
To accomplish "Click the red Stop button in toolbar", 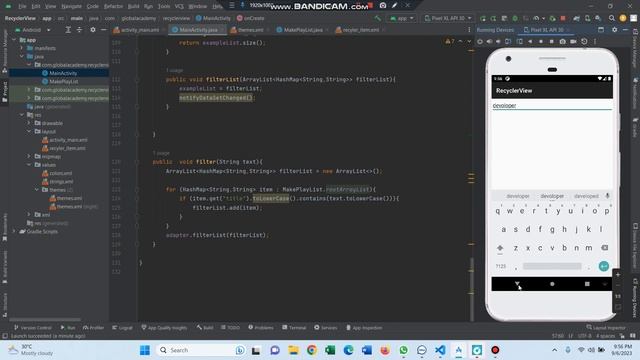I will pyautogui.click(x=563, y=18).
